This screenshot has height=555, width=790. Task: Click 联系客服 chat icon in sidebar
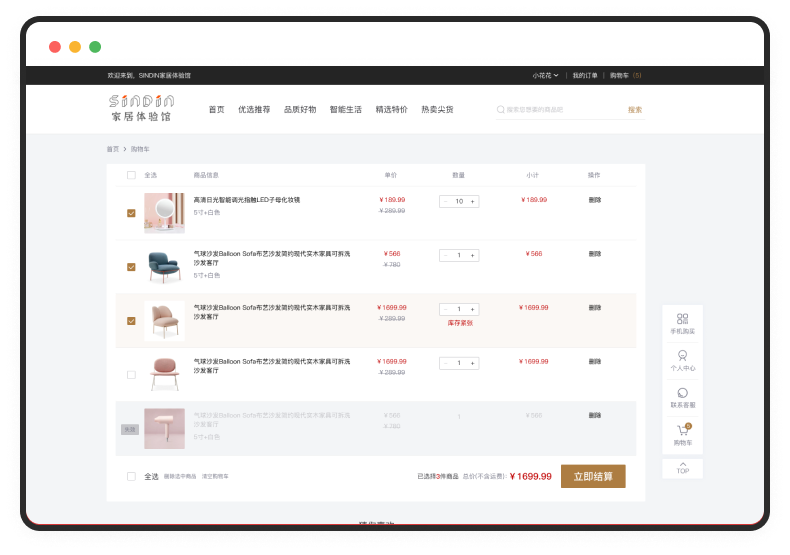pos(682,393)
